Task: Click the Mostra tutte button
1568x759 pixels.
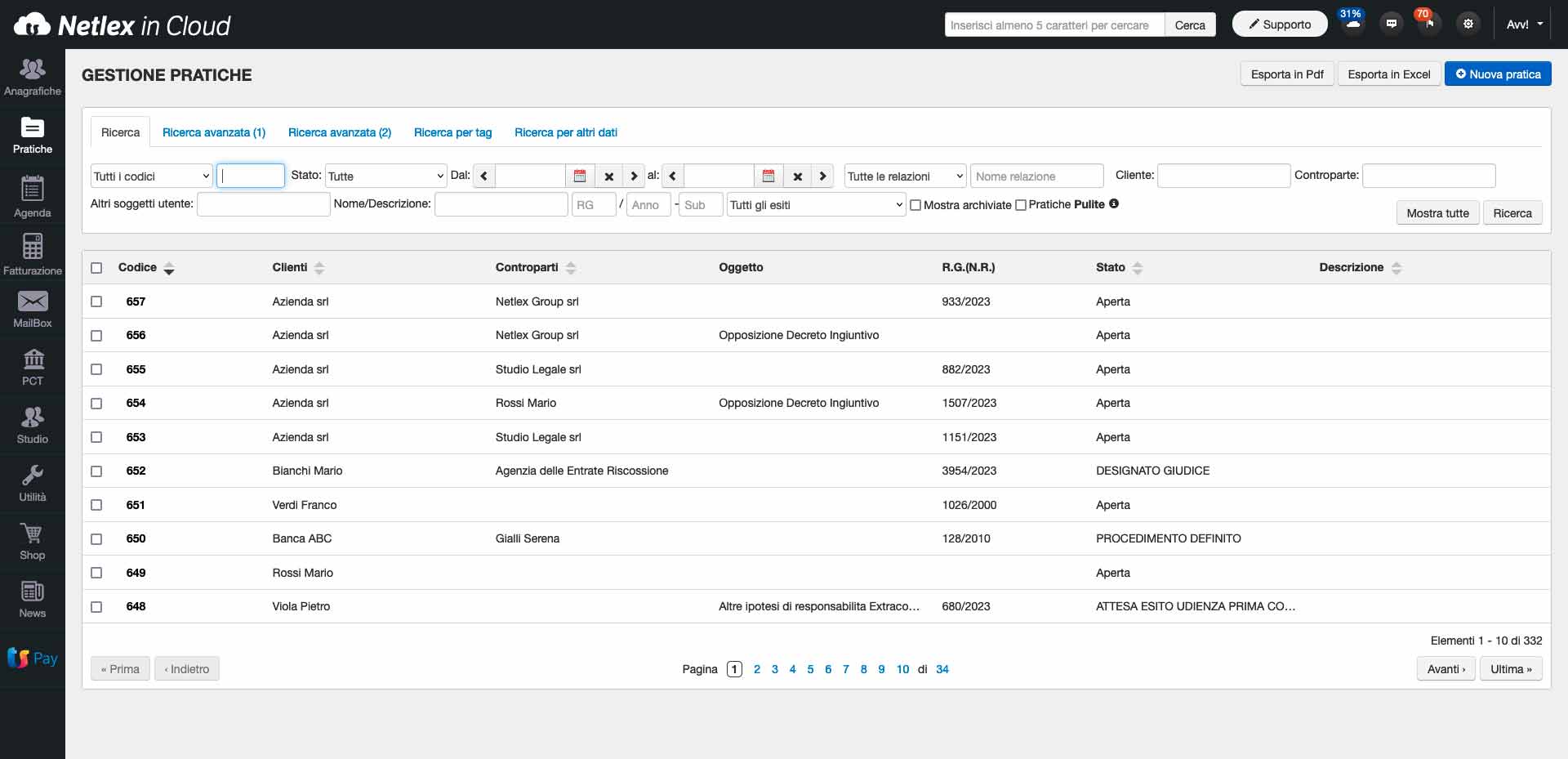Action: point(1437,212)
